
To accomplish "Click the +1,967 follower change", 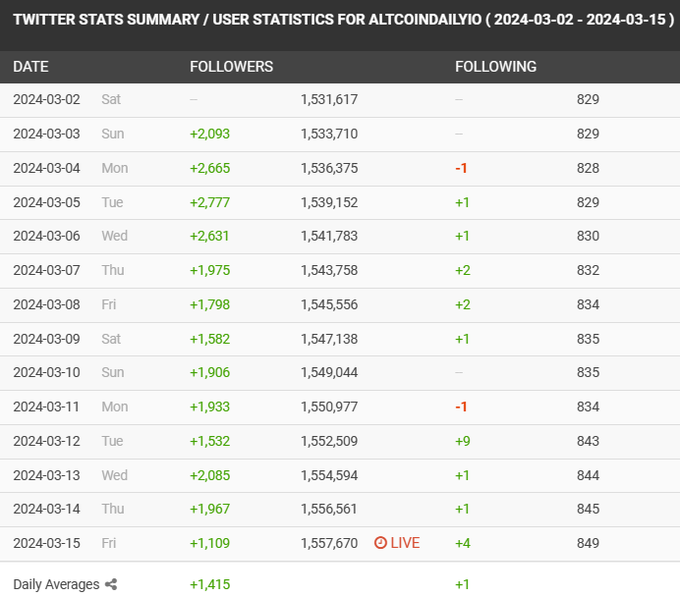I will tap(210, 509).
